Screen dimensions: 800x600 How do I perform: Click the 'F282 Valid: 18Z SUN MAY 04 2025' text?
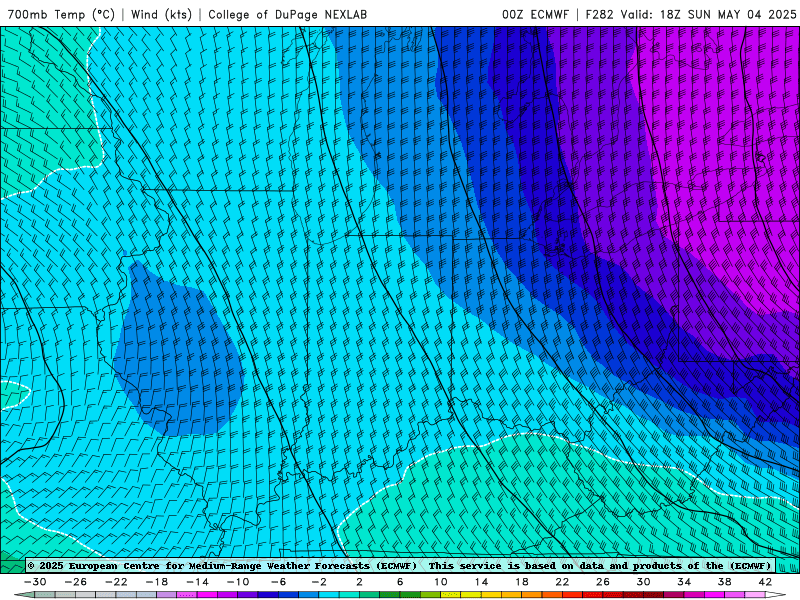coord(691,14)
